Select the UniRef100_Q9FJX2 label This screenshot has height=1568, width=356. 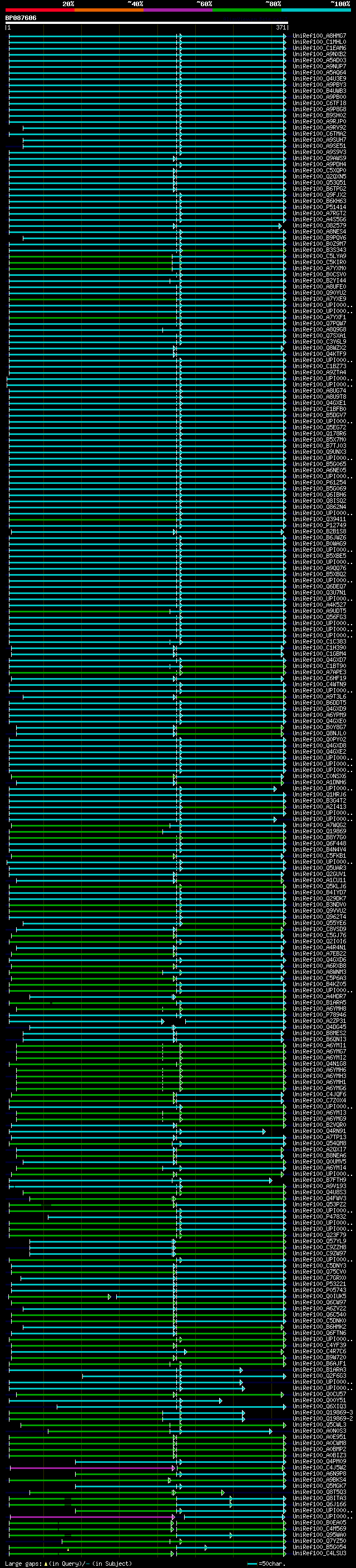tap(319, 195)
